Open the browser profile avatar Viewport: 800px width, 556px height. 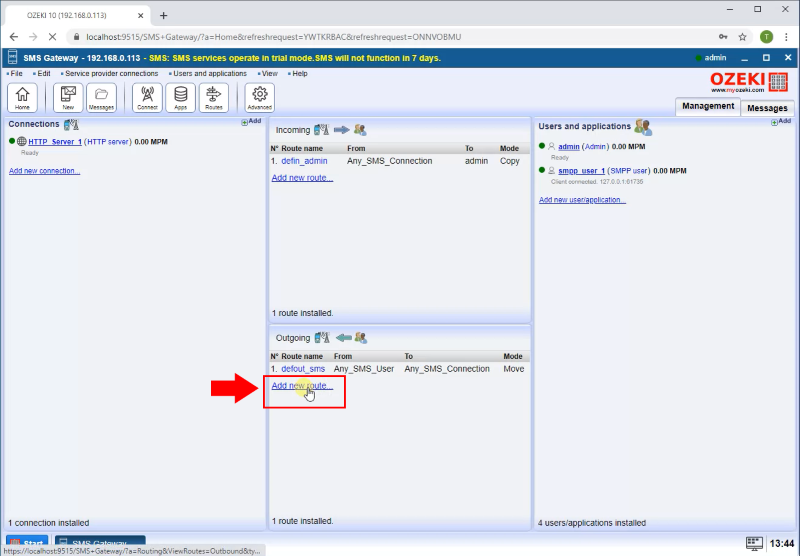tap(766, 37)
